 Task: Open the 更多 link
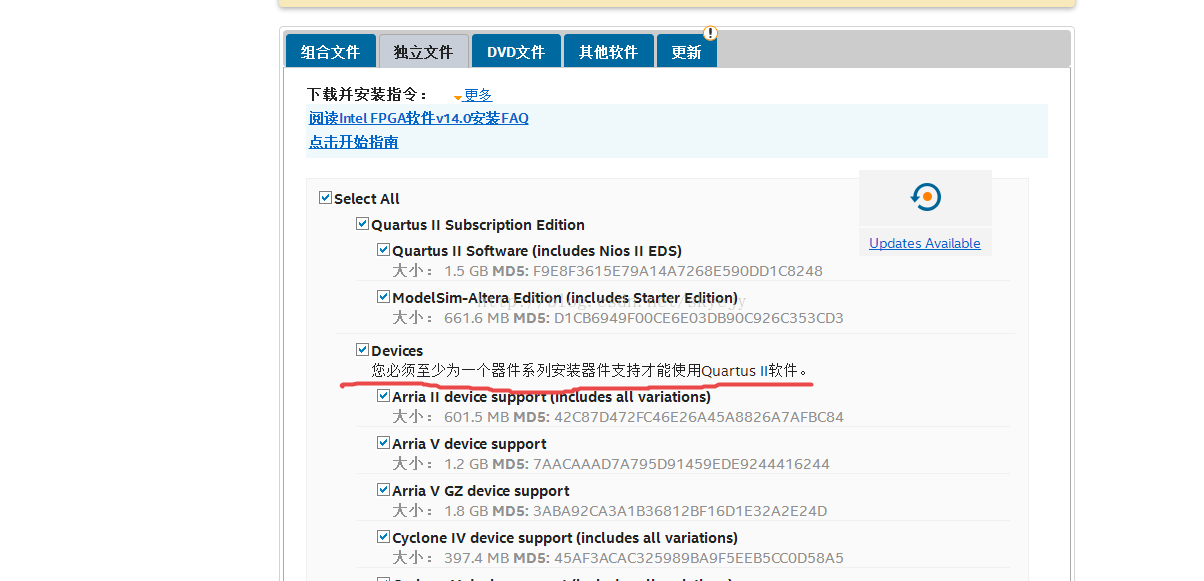tap(478, 95)
